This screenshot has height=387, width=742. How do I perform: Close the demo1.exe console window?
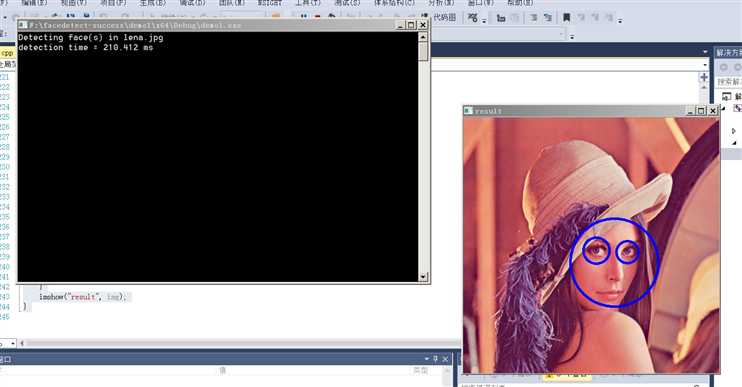point(423,25)
